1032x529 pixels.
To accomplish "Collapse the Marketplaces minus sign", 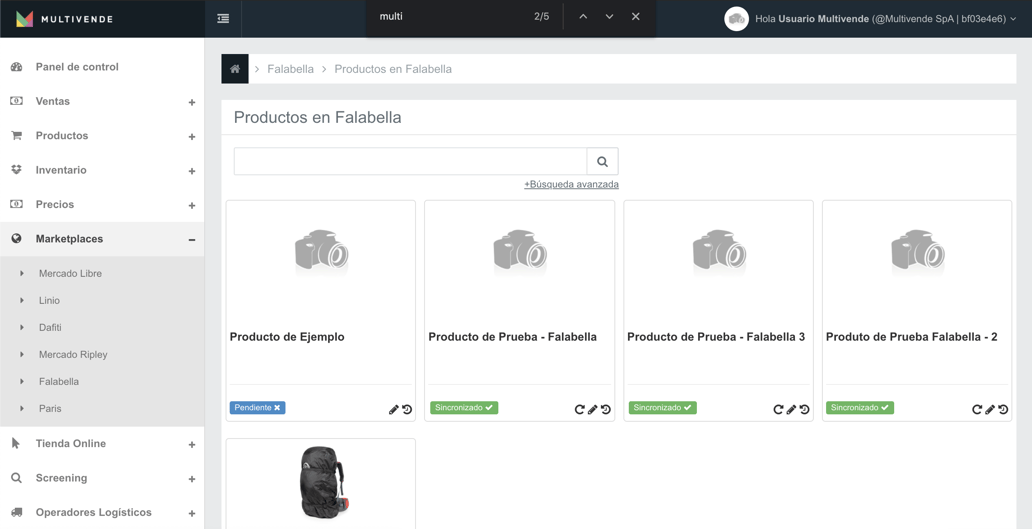I will [192, 240].
